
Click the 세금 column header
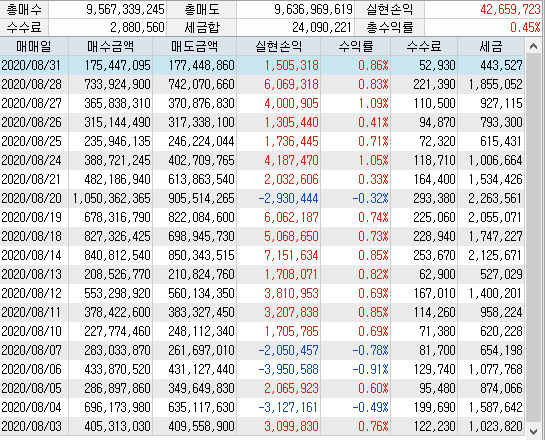(491, 46)
